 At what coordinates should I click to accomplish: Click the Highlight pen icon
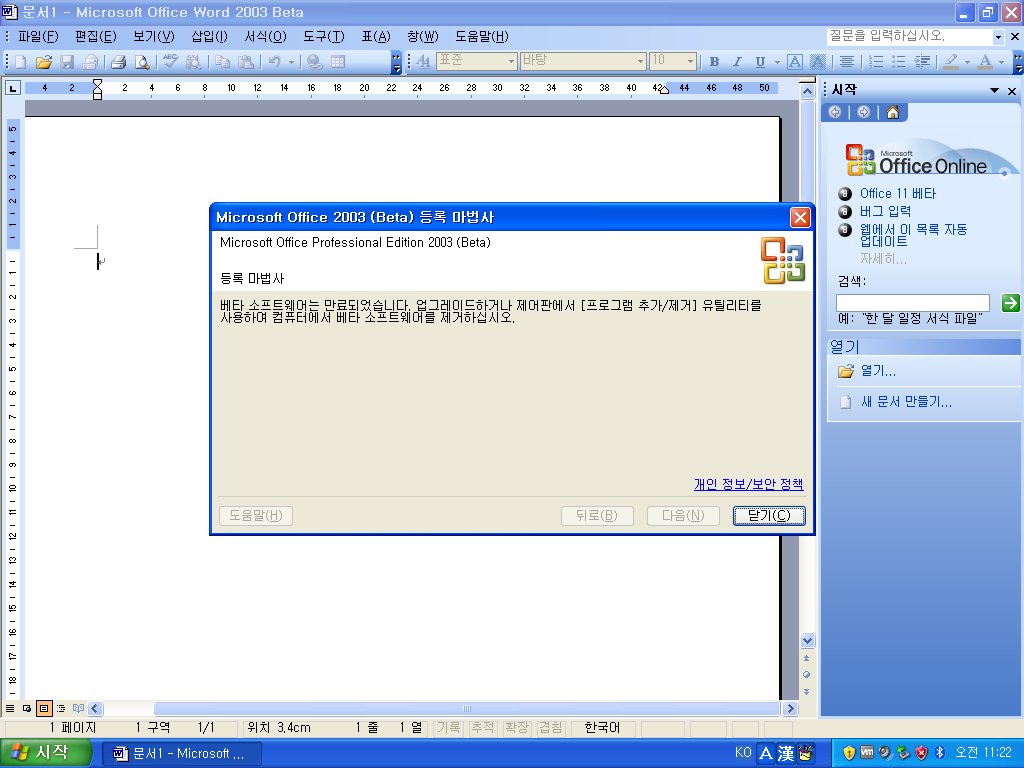coord(952,61)
